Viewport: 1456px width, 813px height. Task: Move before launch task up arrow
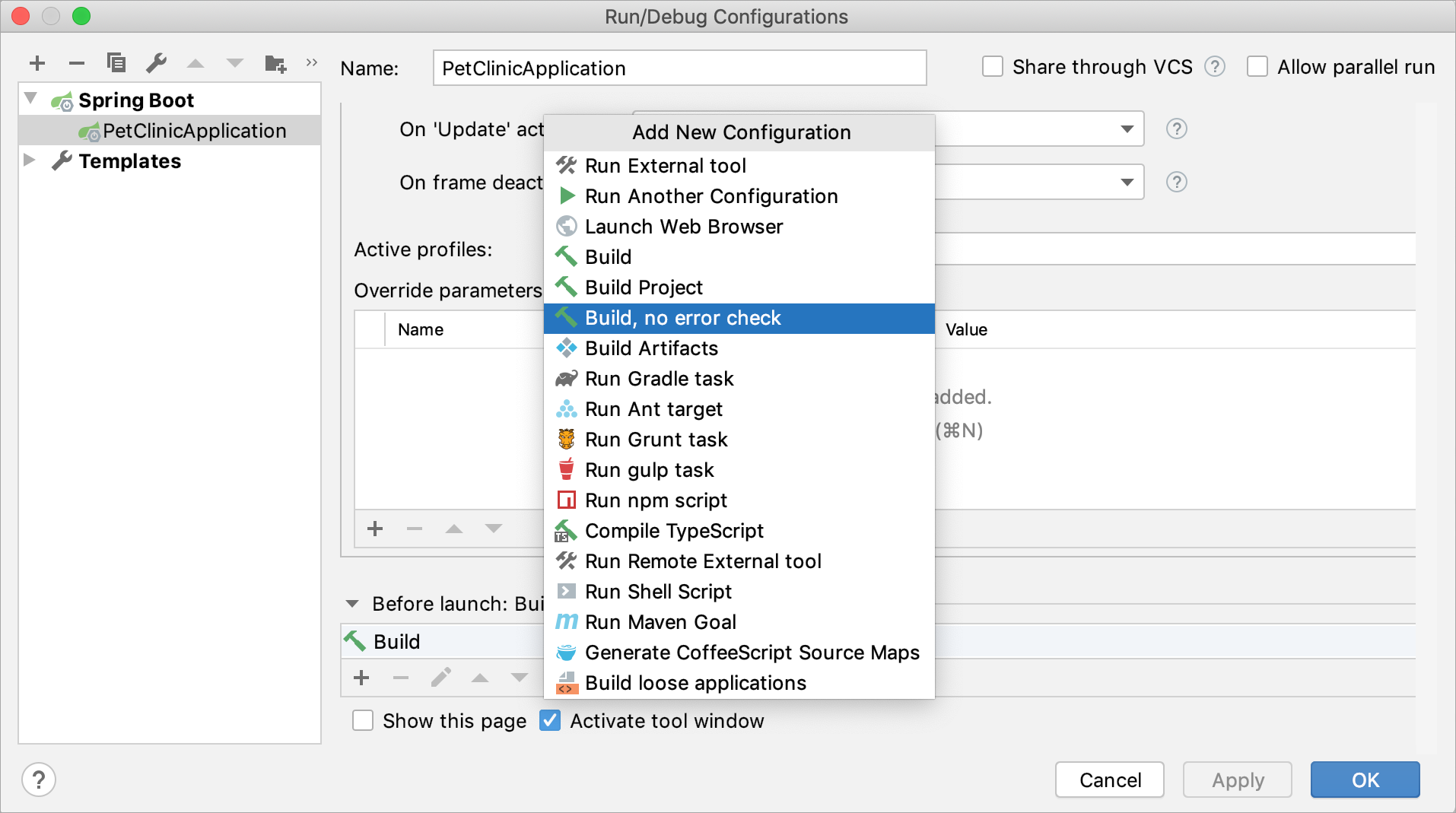480,678
